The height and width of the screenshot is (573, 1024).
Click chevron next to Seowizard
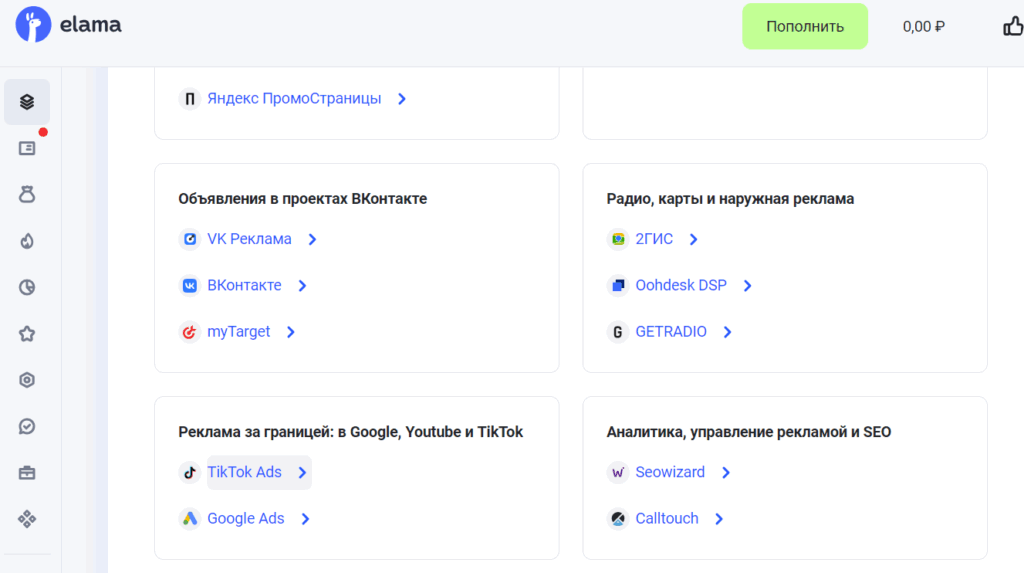(x=726, y=472)
